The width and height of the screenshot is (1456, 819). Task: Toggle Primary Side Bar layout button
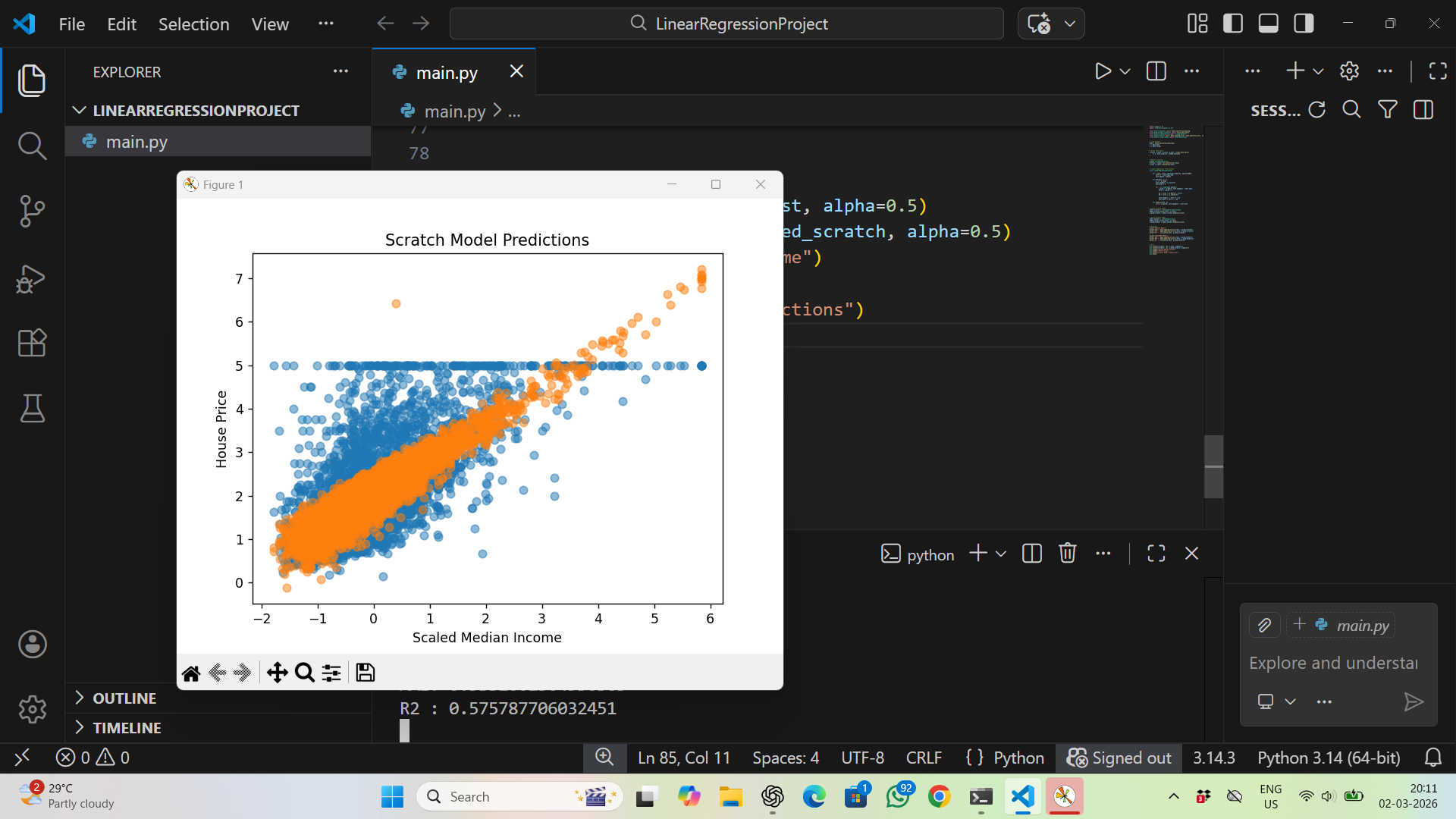(1233, 24)
